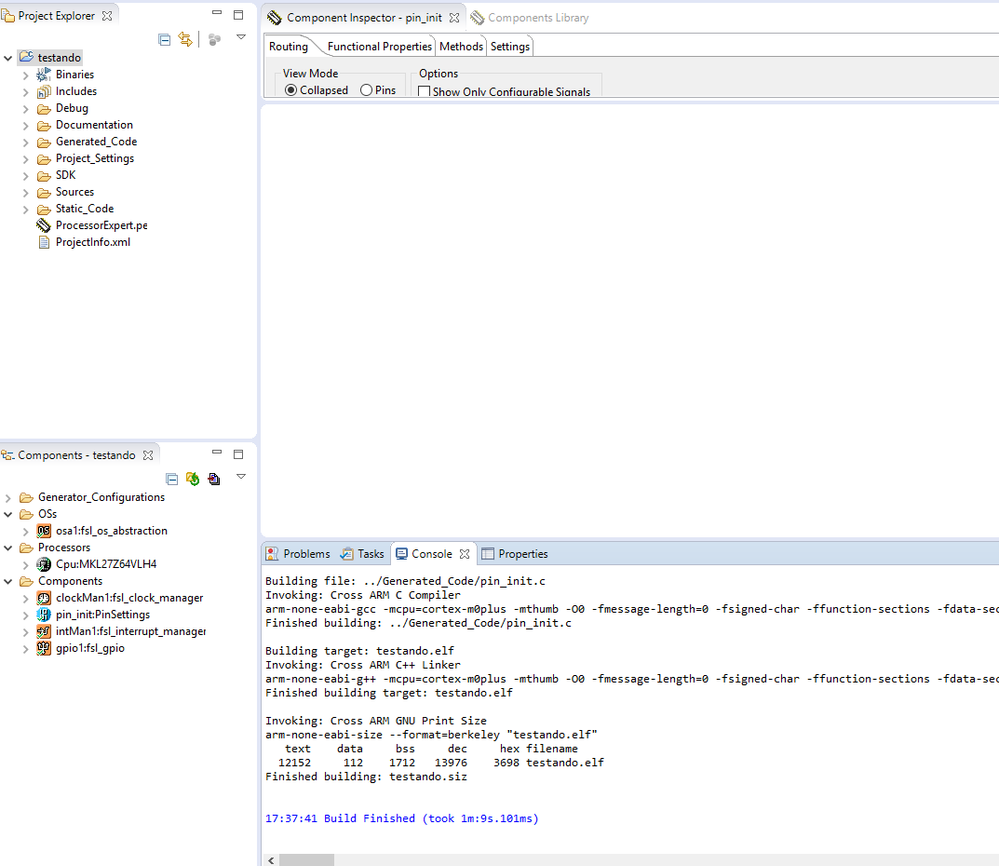Viewport: 999px width, 866px height.
Task: Open the Settings tab
Action: (x=510, y=47)
